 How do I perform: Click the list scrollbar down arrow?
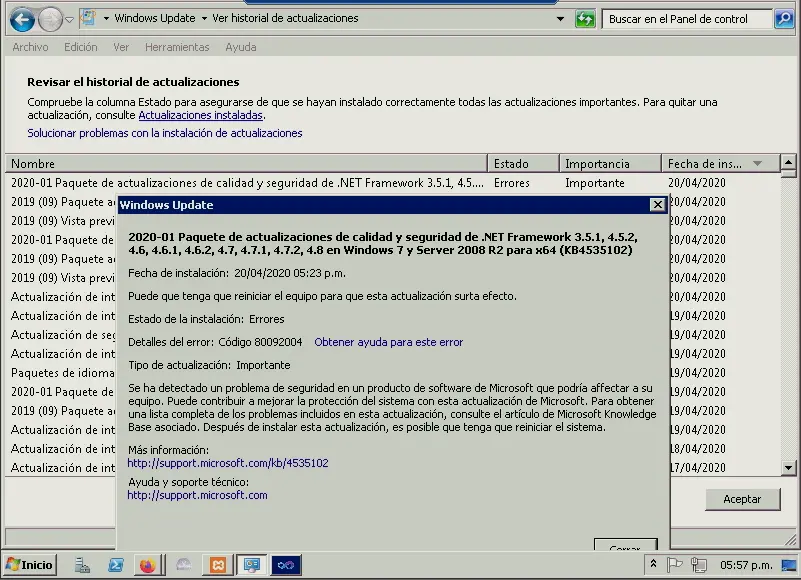[788, 468]
